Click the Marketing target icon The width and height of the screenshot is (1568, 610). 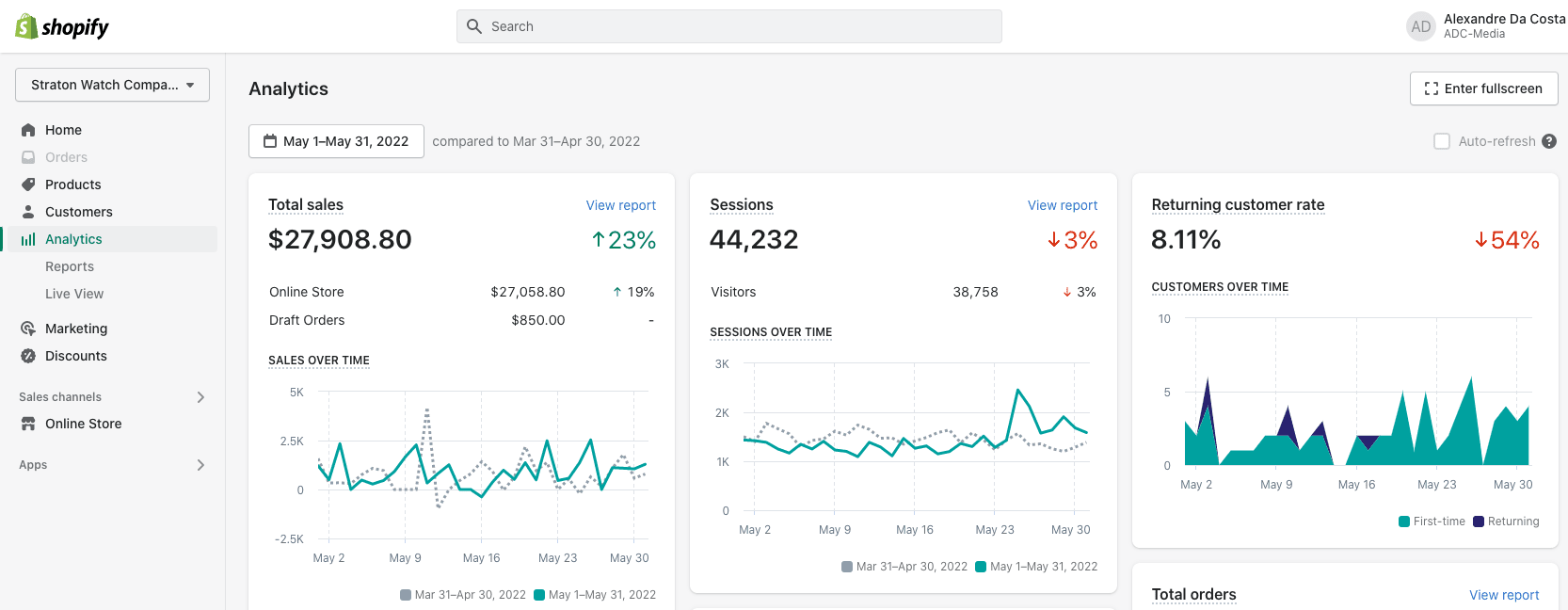[x=28, y=329]
